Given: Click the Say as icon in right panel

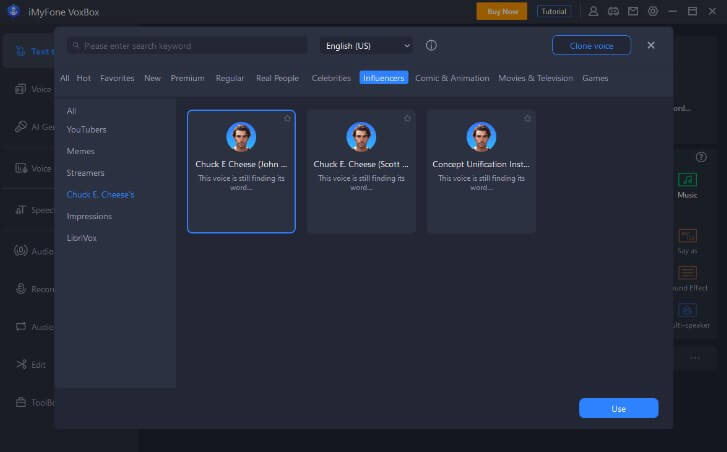Looking at the screenshot, I should coord(687,236).
